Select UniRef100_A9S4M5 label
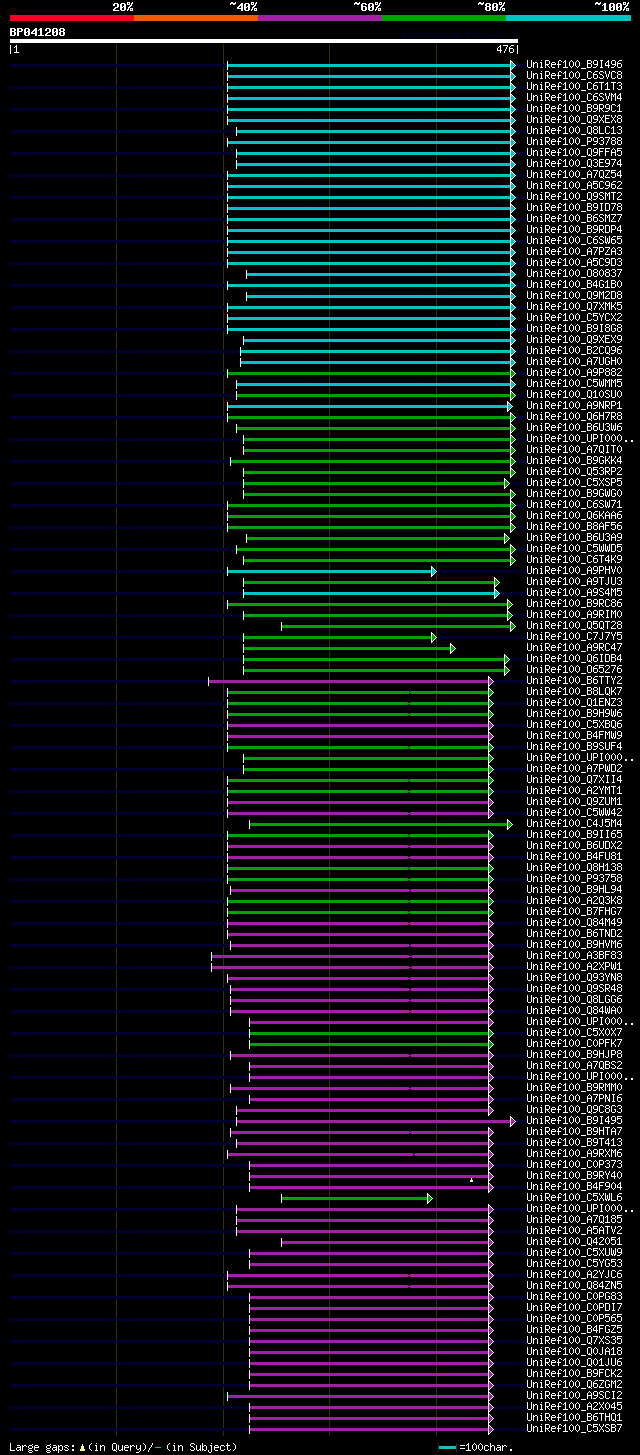The image size is (640, 1455). tap(575, 592)
